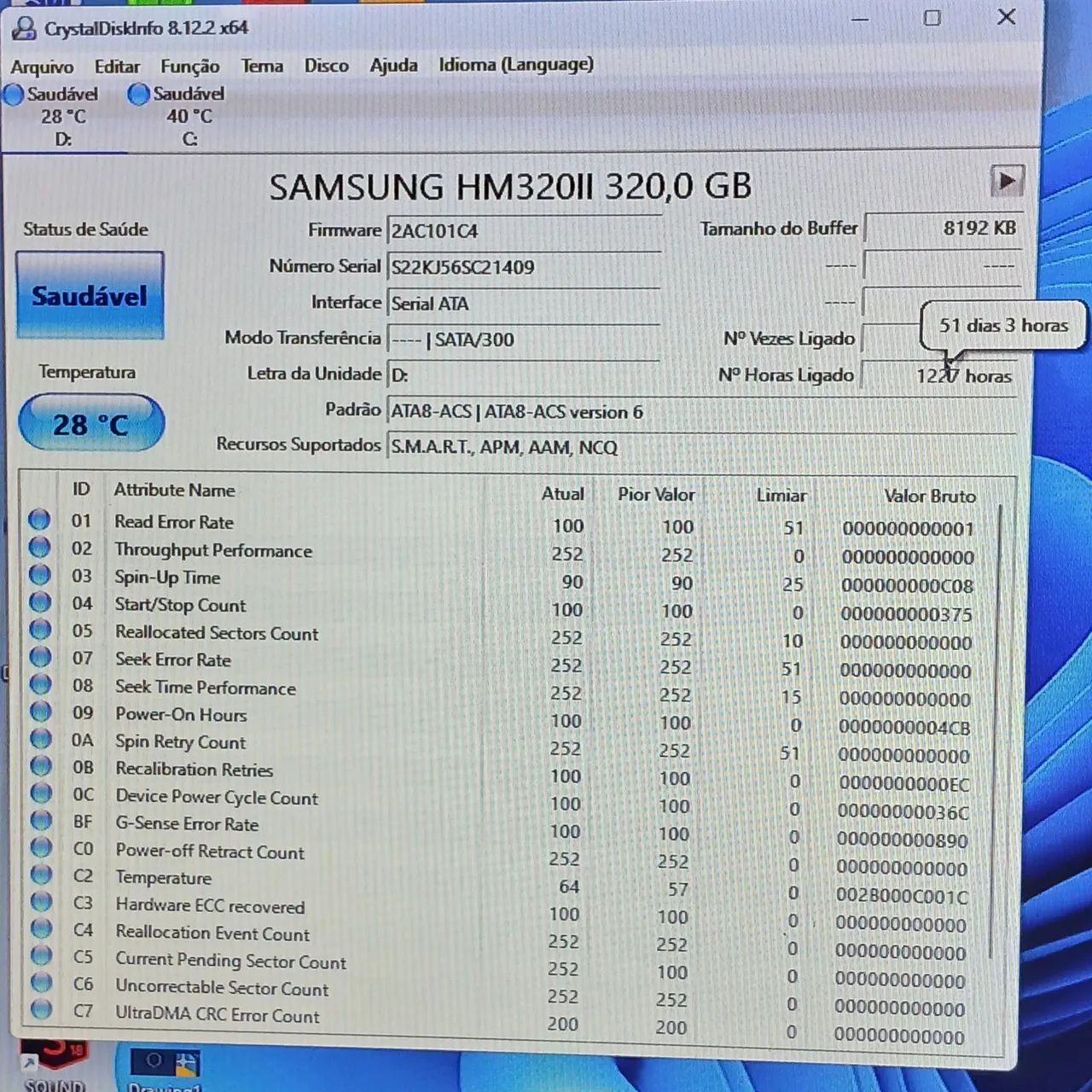1092x1092 pixels.
Task: Click the SAMSUNG HM320II 320,0 GB title
Action: tap(510, 186)
